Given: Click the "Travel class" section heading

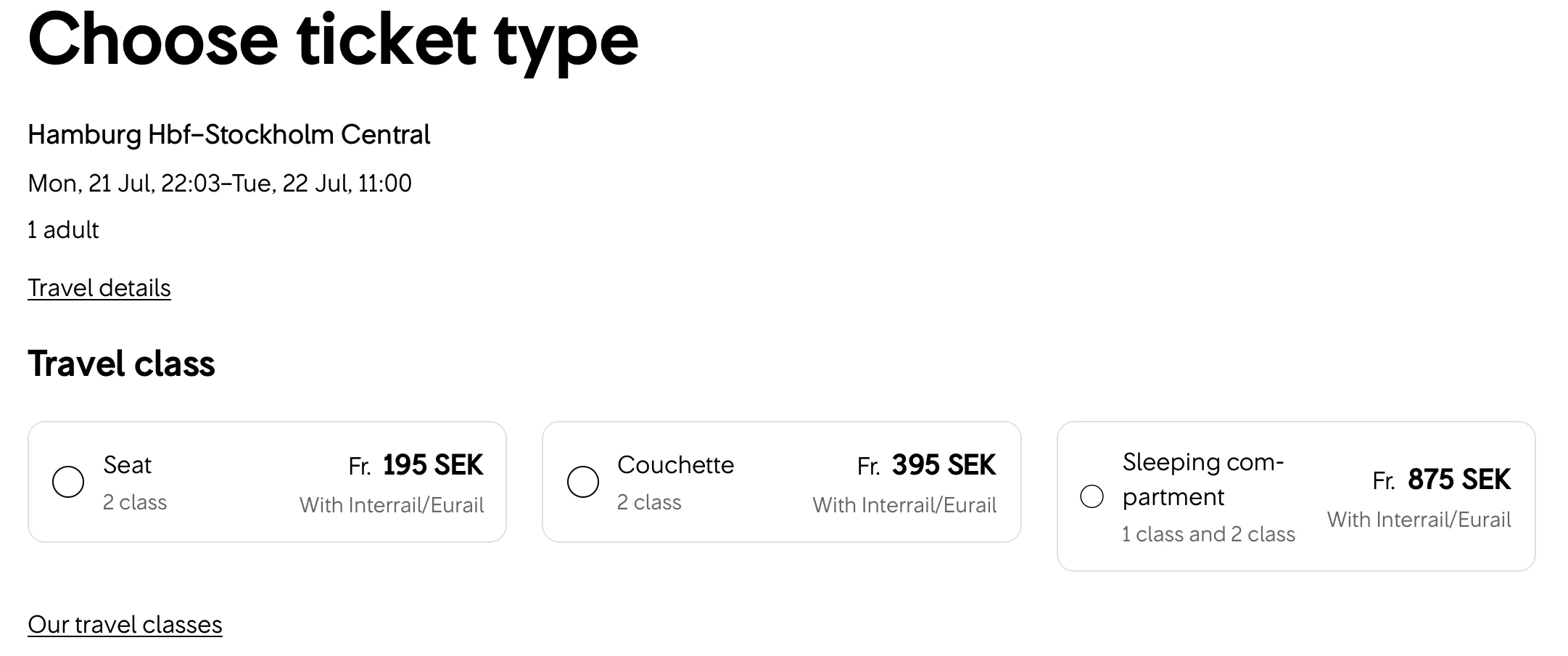Looking at the screenshot, I should 121,364.
